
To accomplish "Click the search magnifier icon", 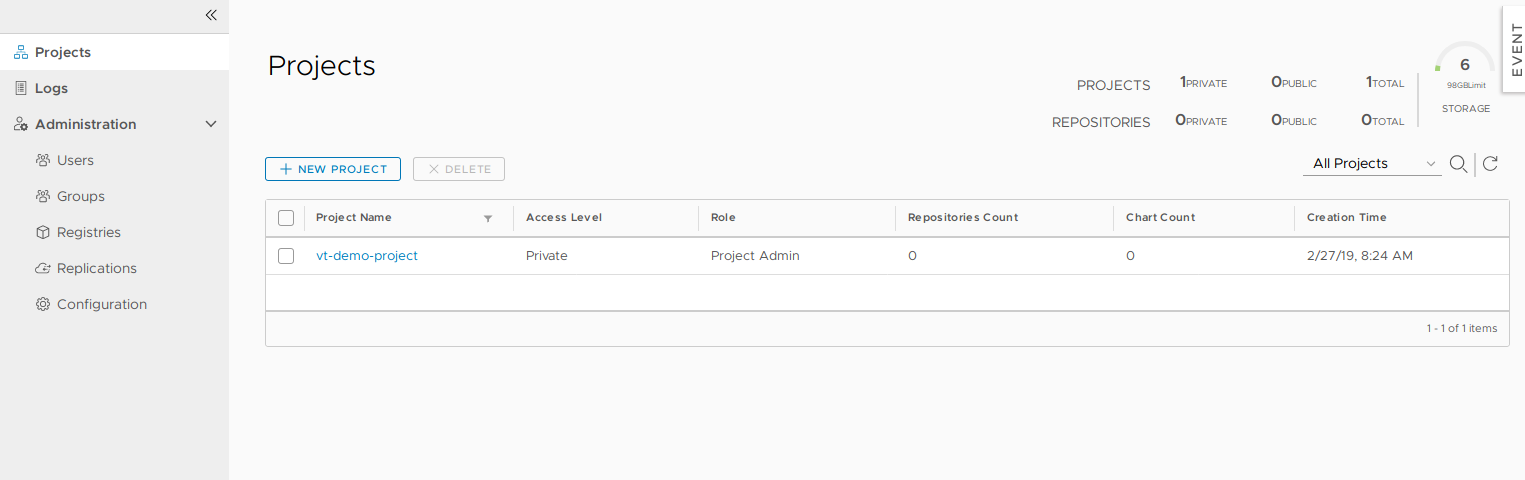I will [1458, 164].
